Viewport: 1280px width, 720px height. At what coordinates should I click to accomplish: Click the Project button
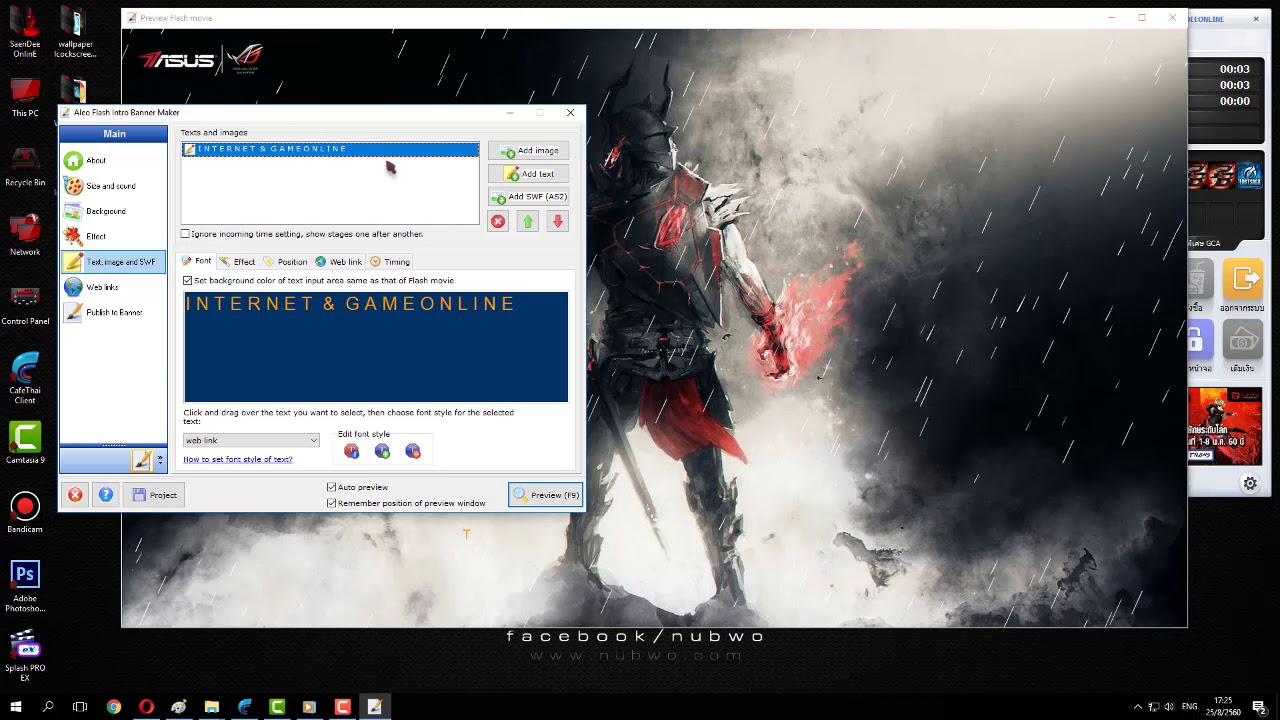click(154, 495)
